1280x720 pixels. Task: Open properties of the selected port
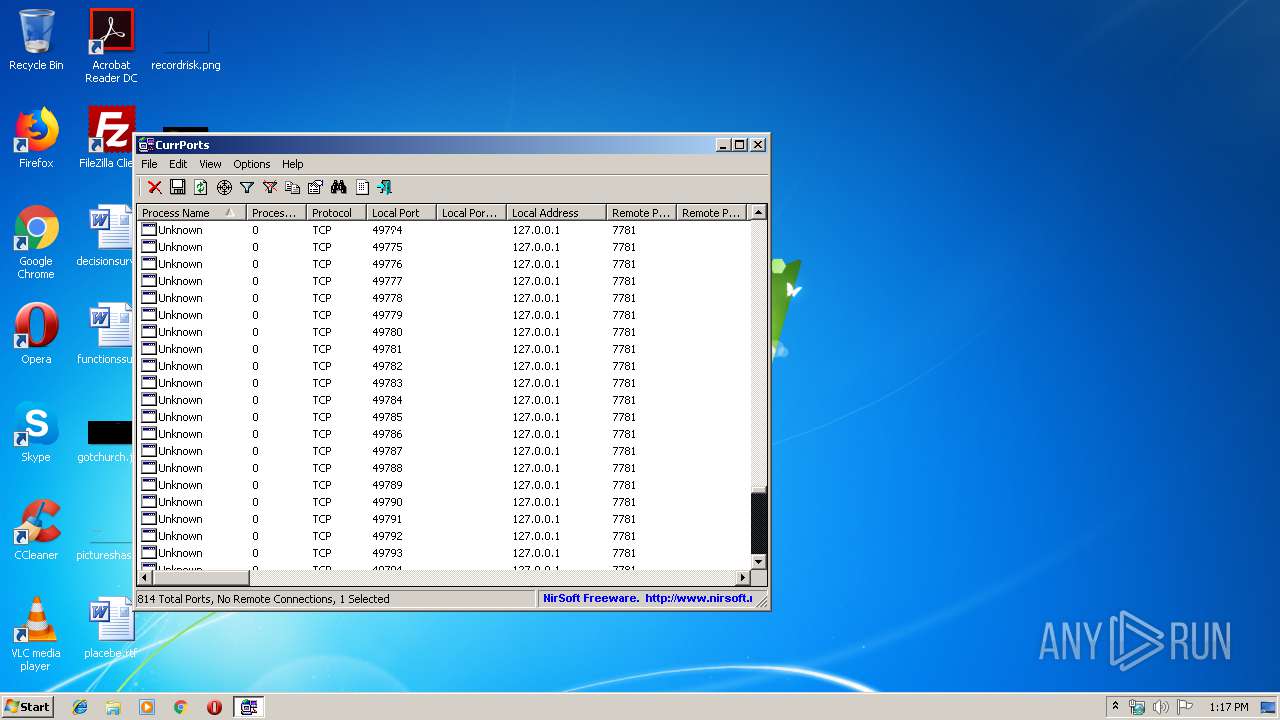(x=316, y=187)
